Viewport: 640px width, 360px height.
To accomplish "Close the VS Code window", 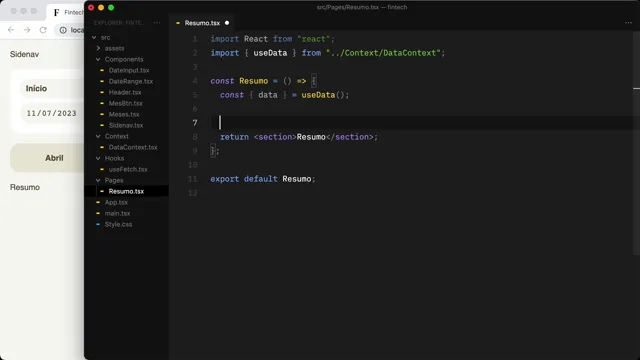I will pos(91,7).
